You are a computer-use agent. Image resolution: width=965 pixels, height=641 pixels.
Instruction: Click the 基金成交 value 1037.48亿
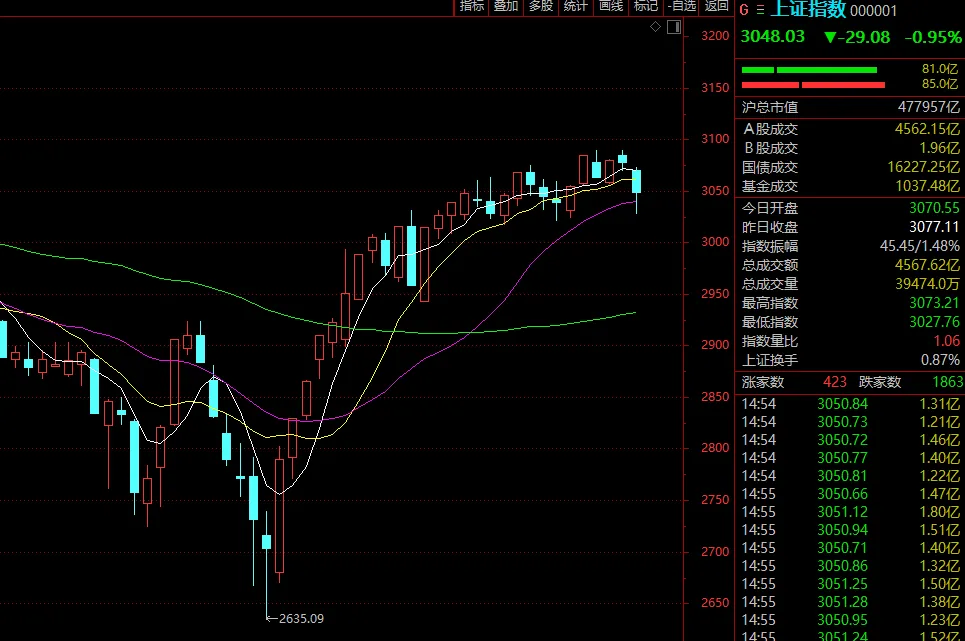[927, 186]
